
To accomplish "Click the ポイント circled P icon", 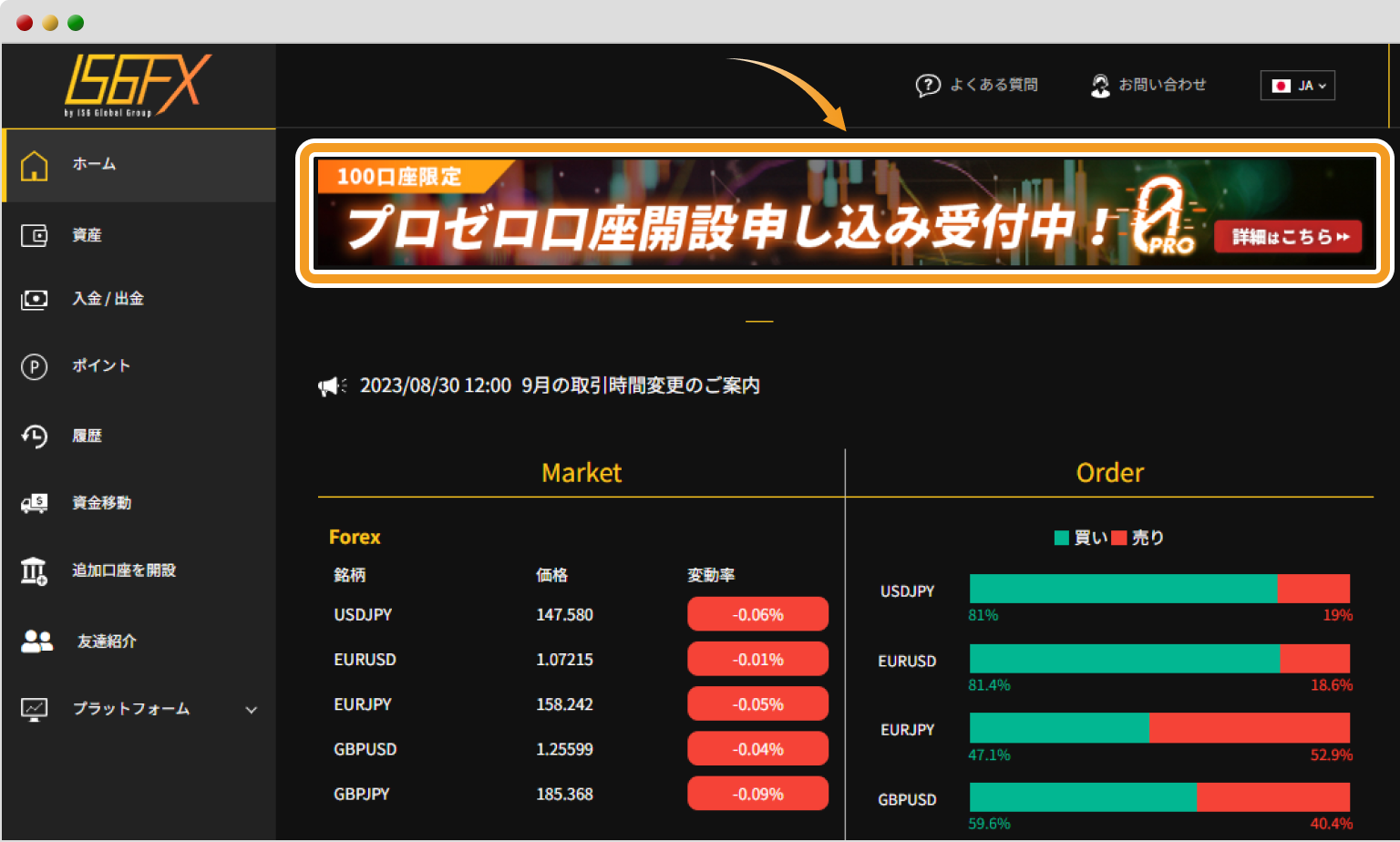I will pos(35,366).
